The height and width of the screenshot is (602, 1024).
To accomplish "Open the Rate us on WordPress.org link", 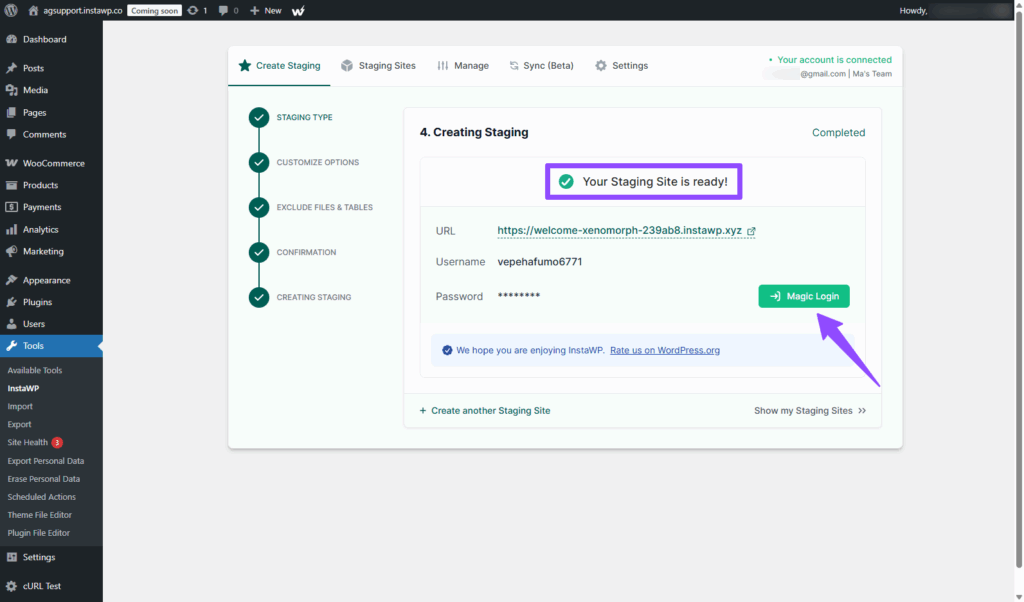I will coord(664,351).
